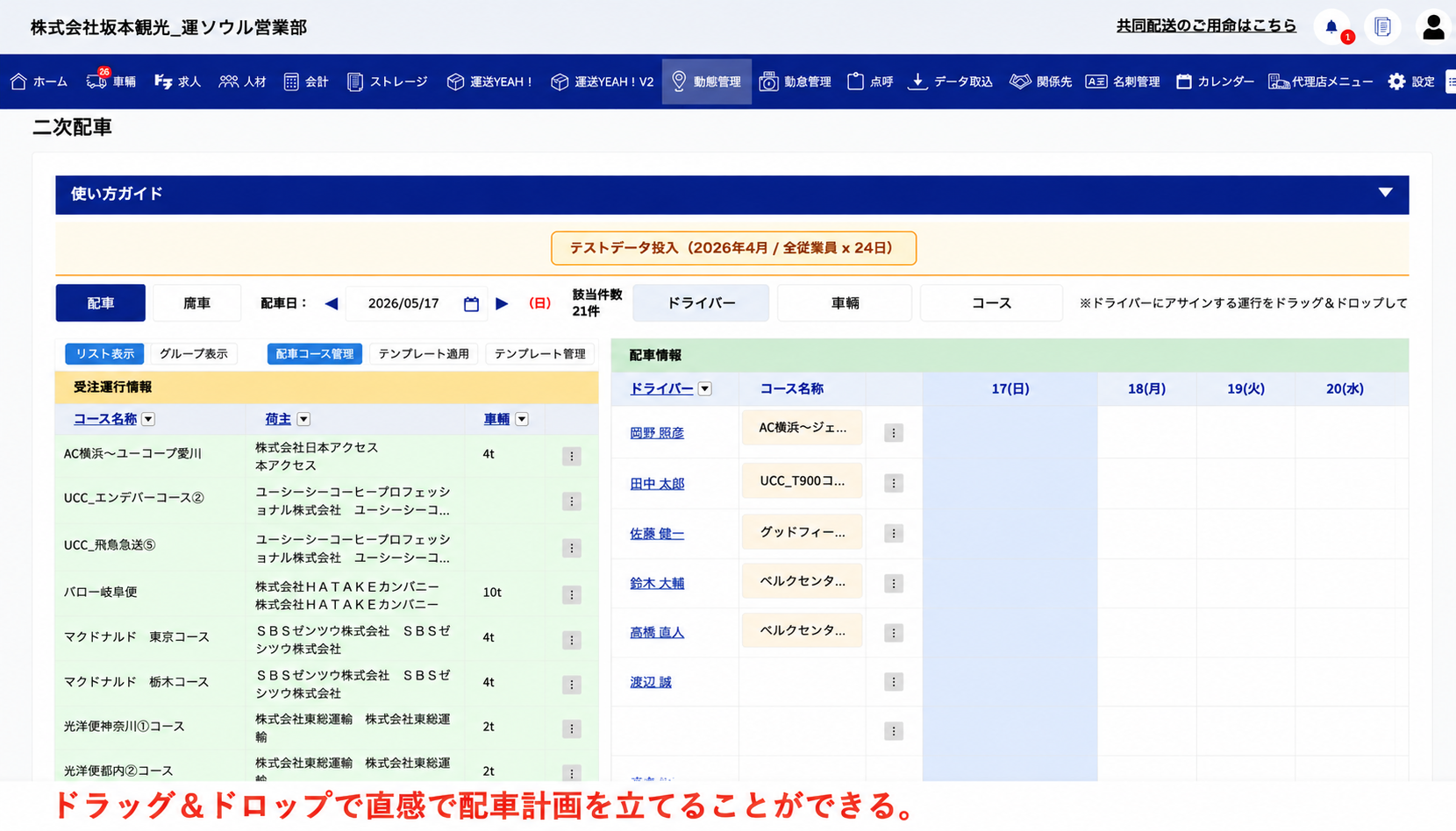The width and height of the screenshot is (1456, 831).
Task: Follow the 共同配送のご用命はこちら link
Action: click(1206, 26)
